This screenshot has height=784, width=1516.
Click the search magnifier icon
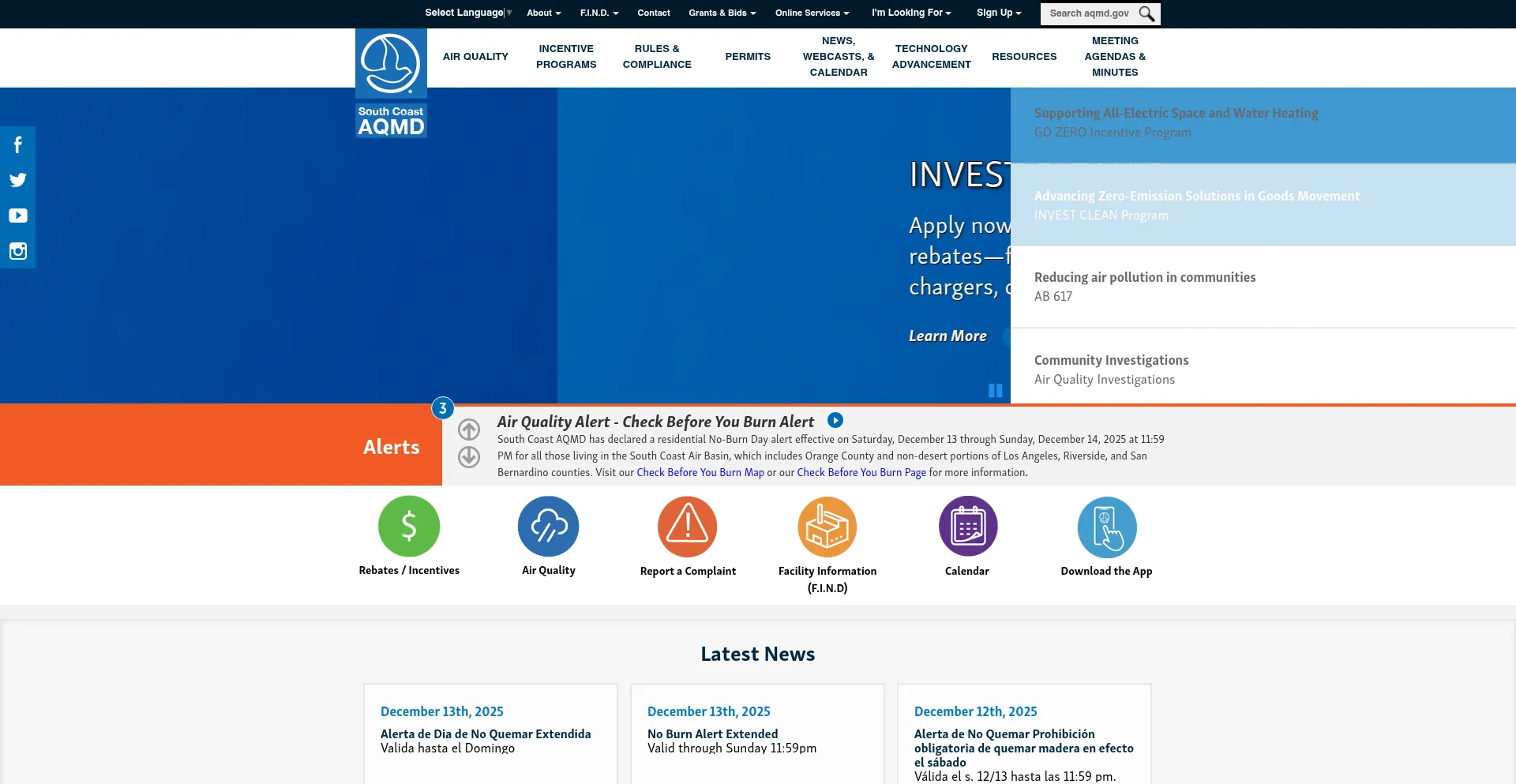(x=1146, y=13)
